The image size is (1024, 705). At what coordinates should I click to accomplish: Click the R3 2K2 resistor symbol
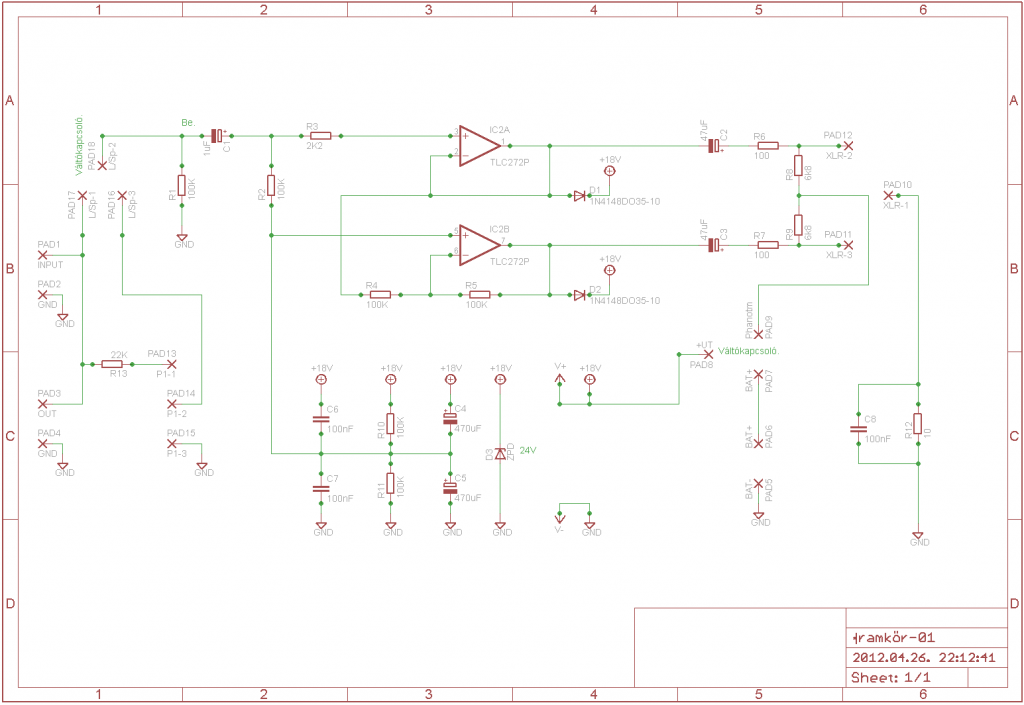(321, 136)
